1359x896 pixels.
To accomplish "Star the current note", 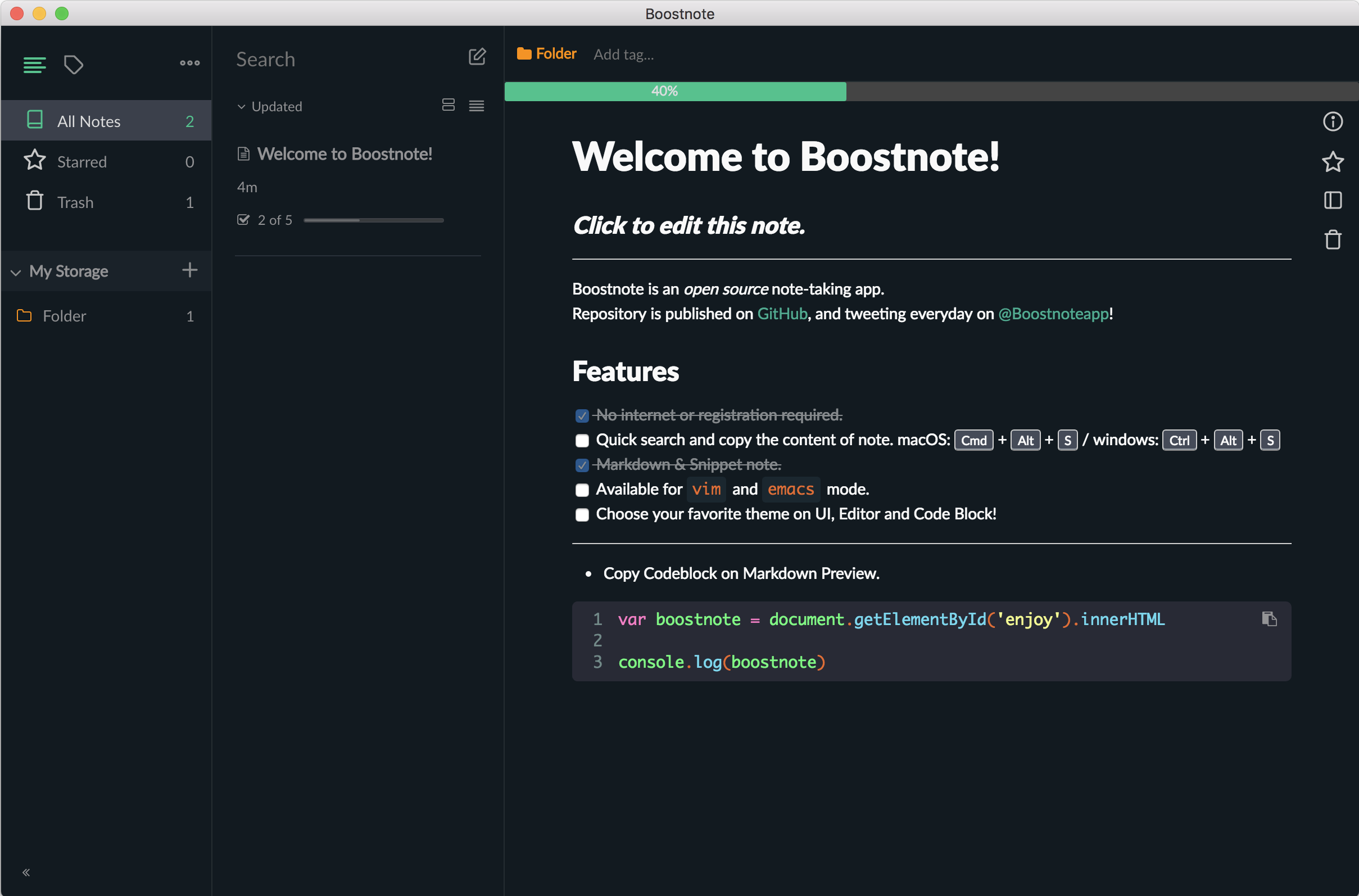I will tap(1333, 162).
